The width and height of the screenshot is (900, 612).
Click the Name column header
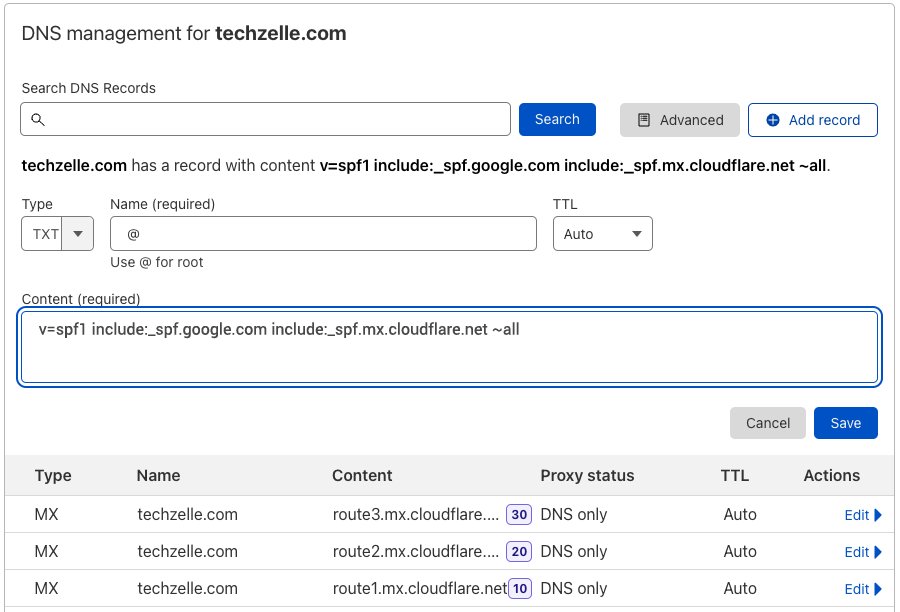pos(158,475)
